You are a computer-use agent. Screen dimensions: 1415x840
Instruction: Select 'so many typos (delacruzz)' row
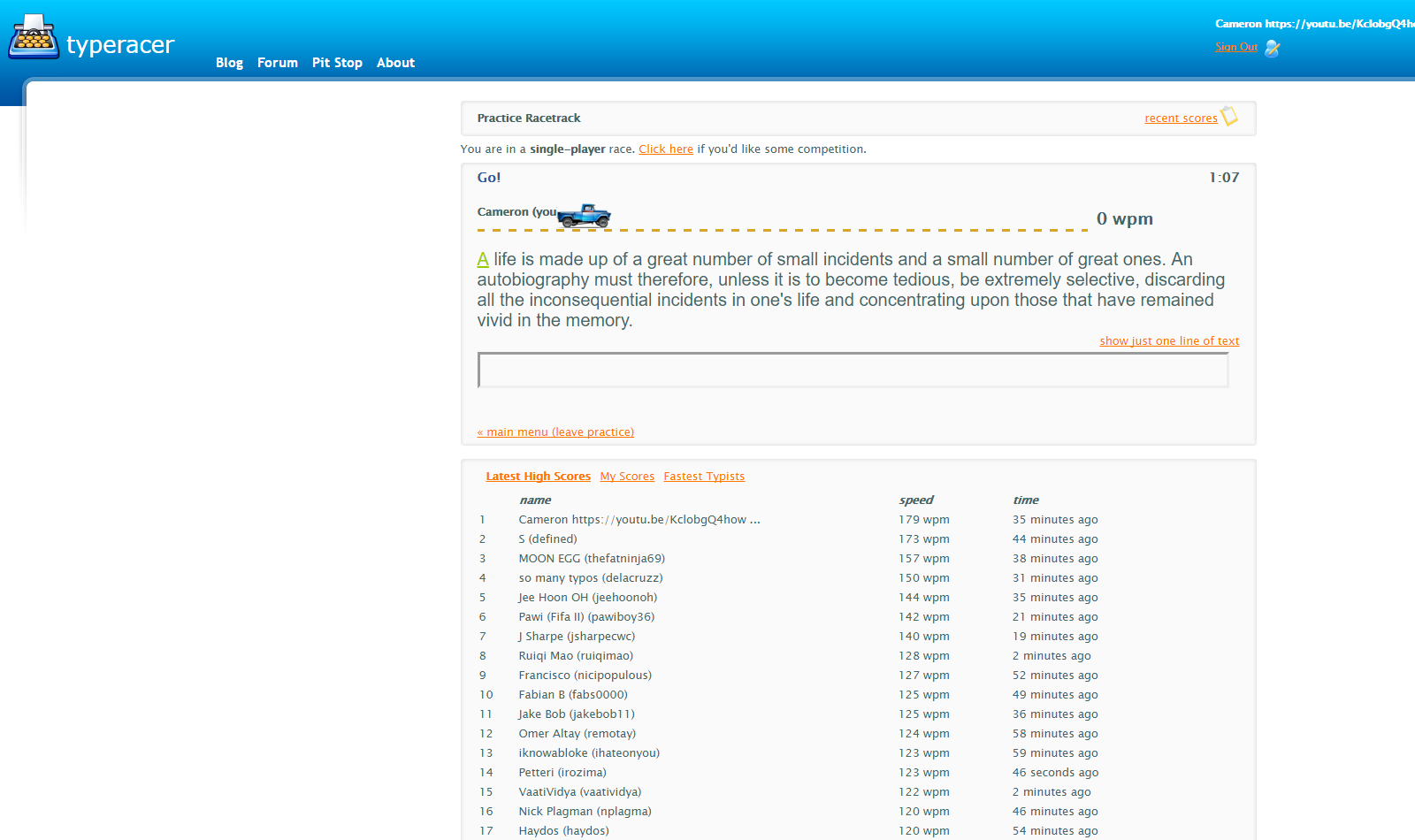tap(591, 578)
